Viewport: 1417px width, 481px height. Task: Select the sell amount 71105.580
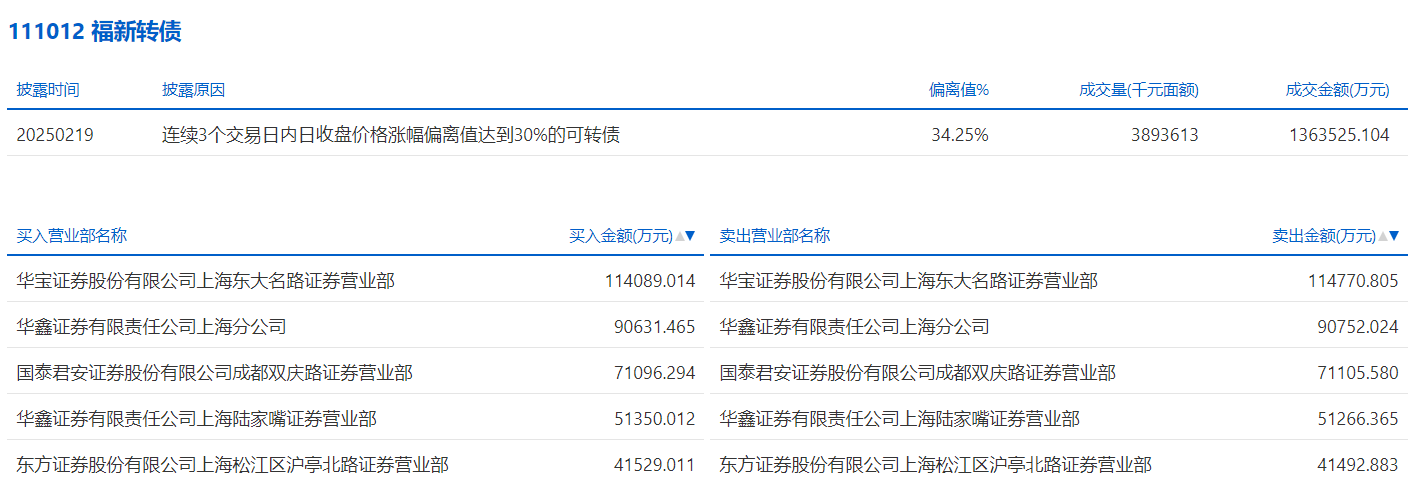(1357, 373)
